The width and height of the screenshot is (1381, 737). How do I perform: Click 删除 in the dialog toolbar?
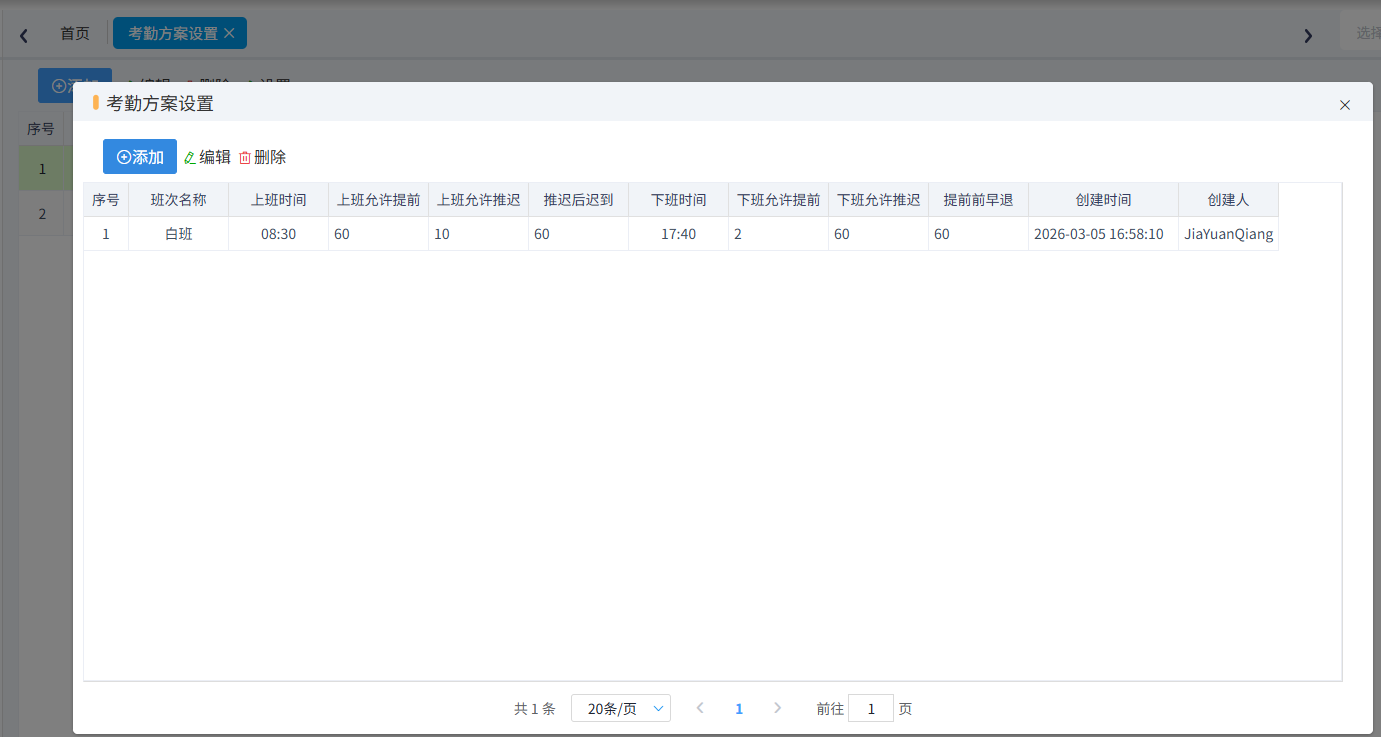[262, 157]
